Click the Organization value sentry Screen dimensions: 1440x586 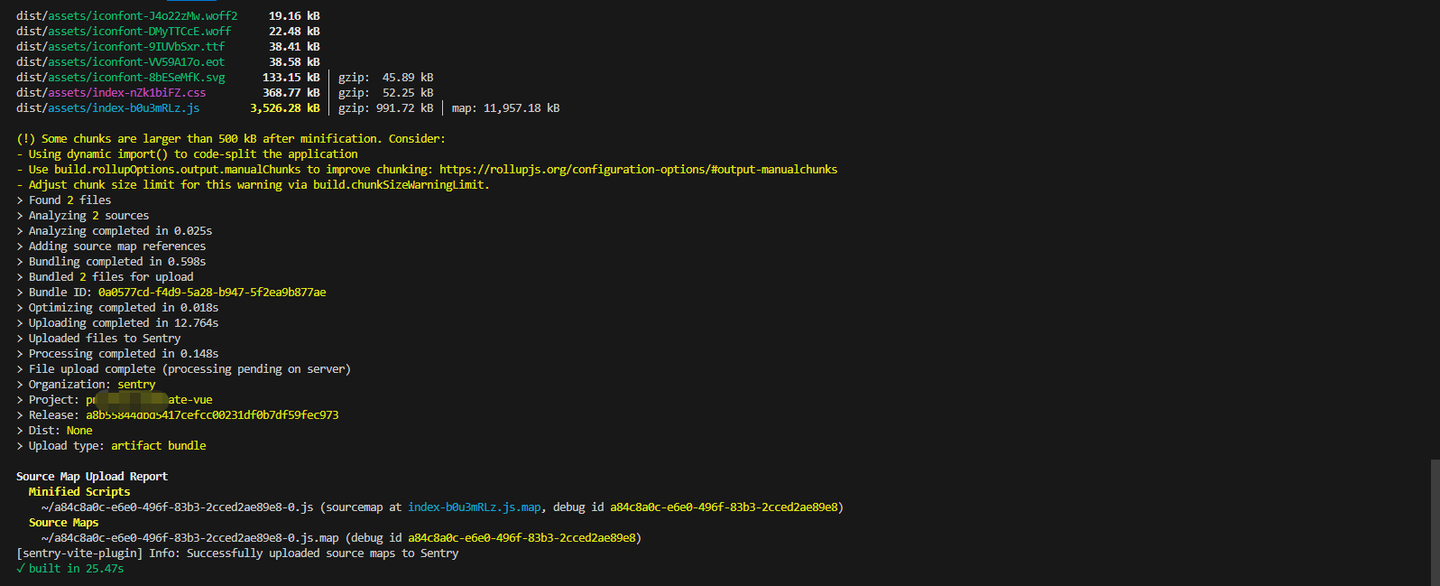[136, 384]
